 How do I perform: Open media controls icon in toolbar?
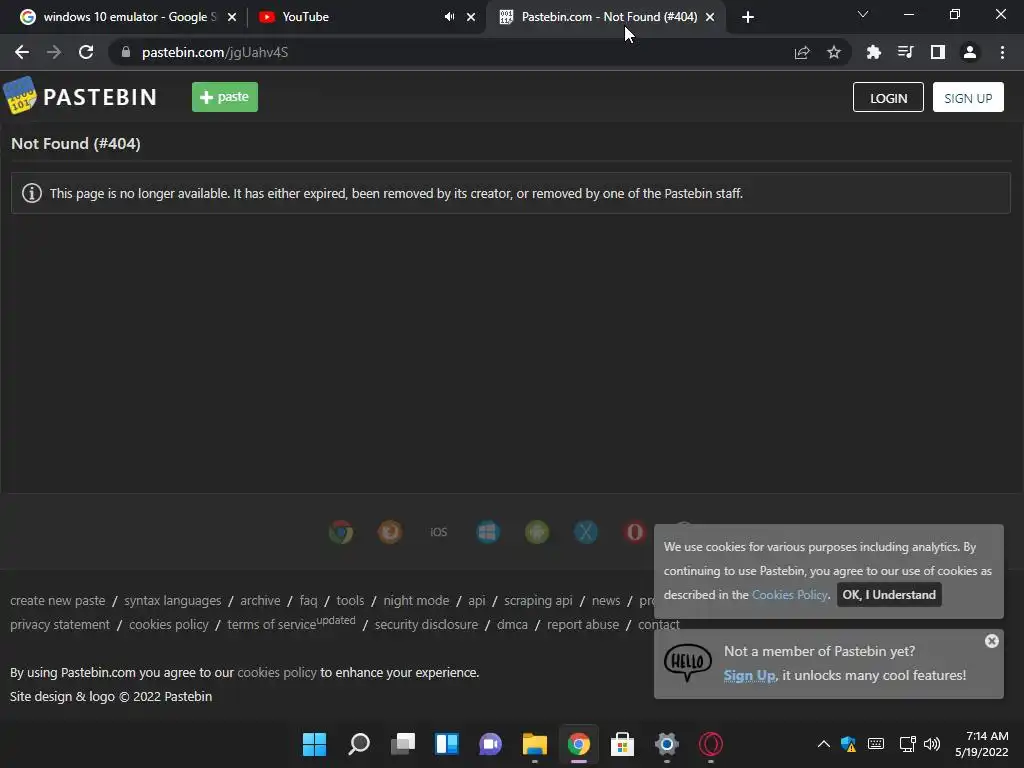point(906,52)
